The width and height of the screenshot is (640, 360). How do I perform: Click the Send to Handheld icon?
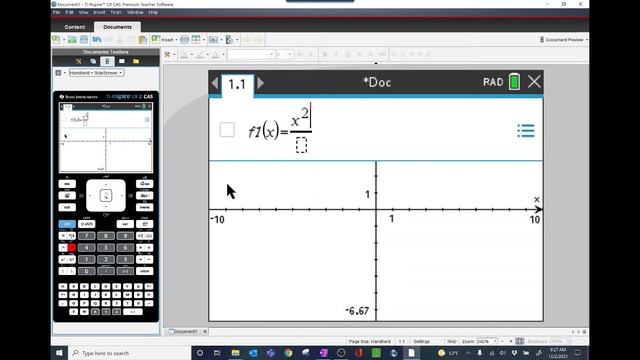tap(229, 40)
